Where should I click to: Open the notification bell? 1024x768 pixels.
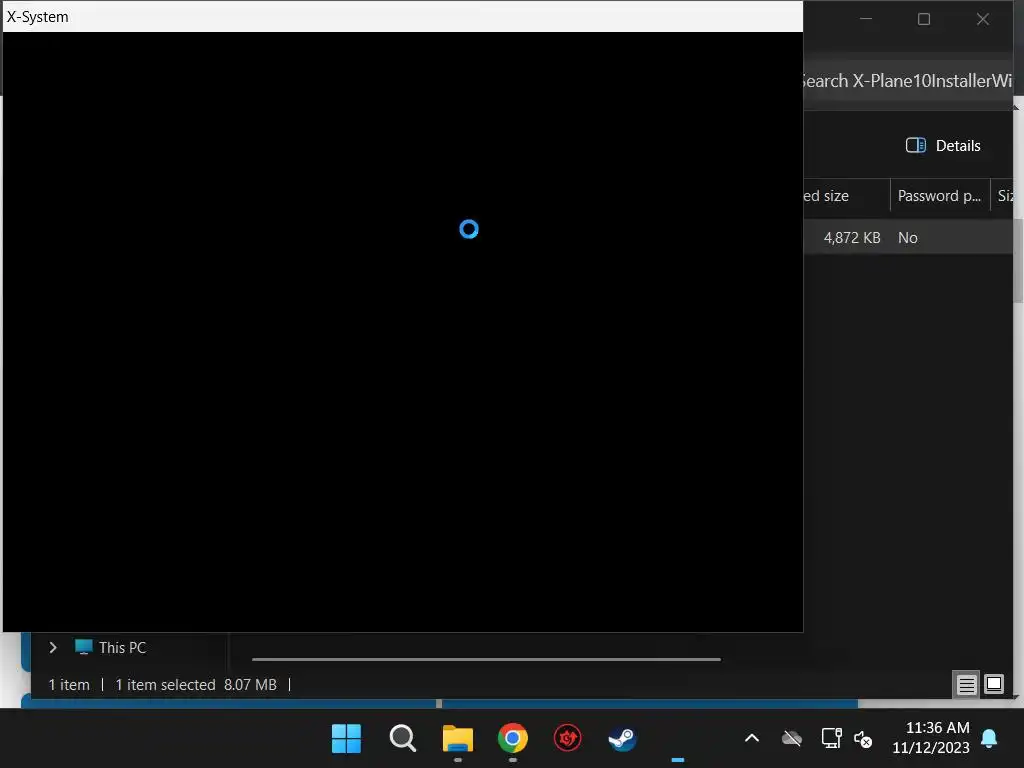989,739
